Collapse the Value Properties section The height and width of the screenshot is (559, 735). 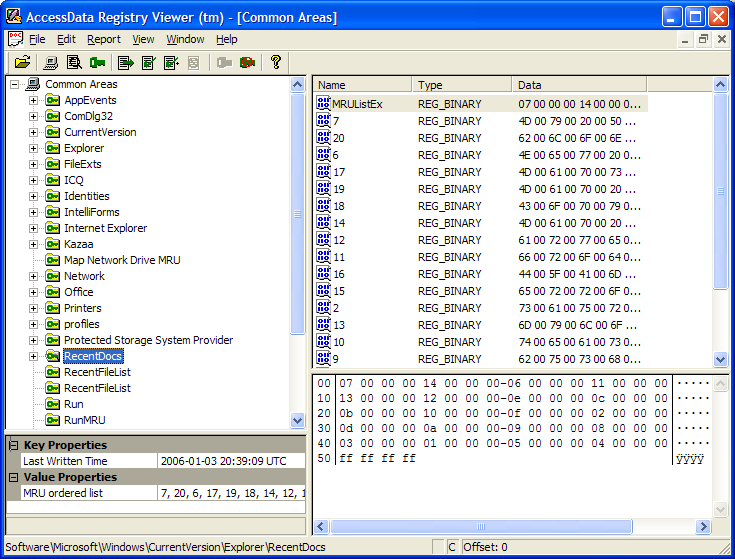14,477
